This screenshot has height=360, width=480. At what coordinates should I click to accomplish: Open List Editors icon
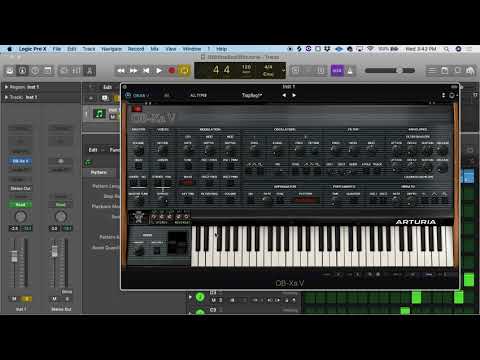point(432,70)
